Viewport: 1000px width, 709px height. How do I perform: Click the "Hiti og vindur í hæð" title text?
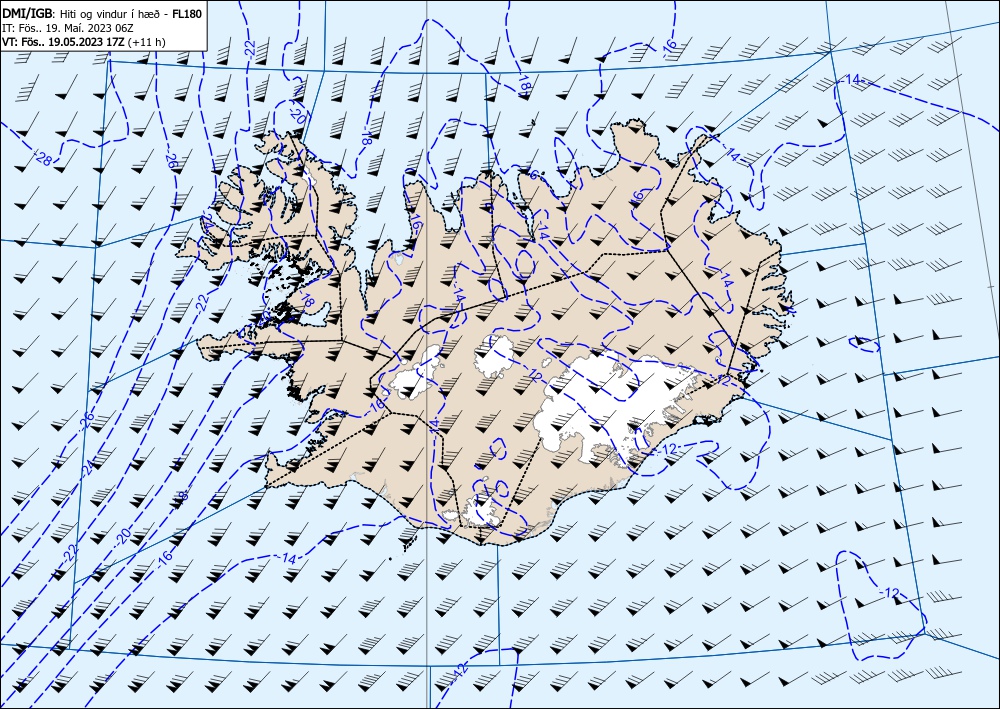(112, 13)
